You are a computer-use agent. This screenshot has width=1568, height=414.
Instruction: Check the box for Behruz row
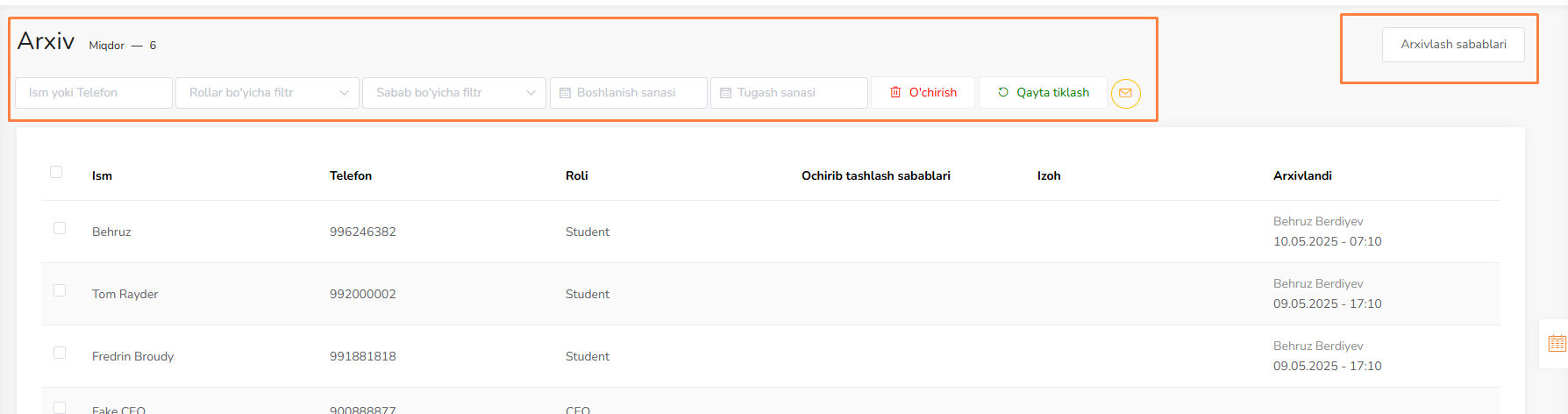tap(60, 228)
